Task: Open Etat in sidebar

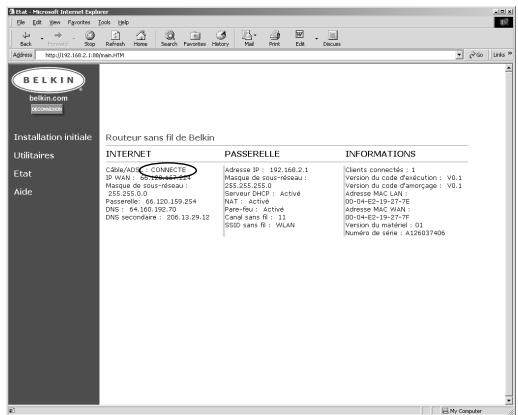Action: pos(22,174)
